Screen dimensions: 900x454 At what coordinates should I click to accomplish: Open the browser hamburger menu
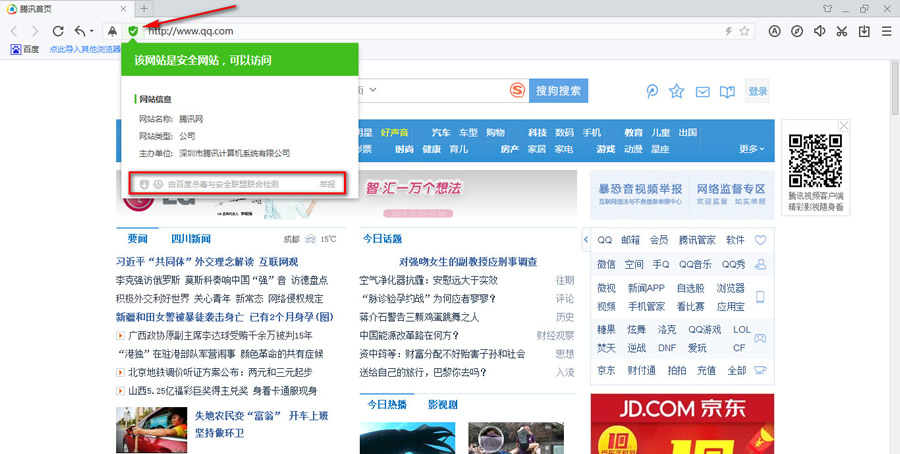[x=887, y=31]
